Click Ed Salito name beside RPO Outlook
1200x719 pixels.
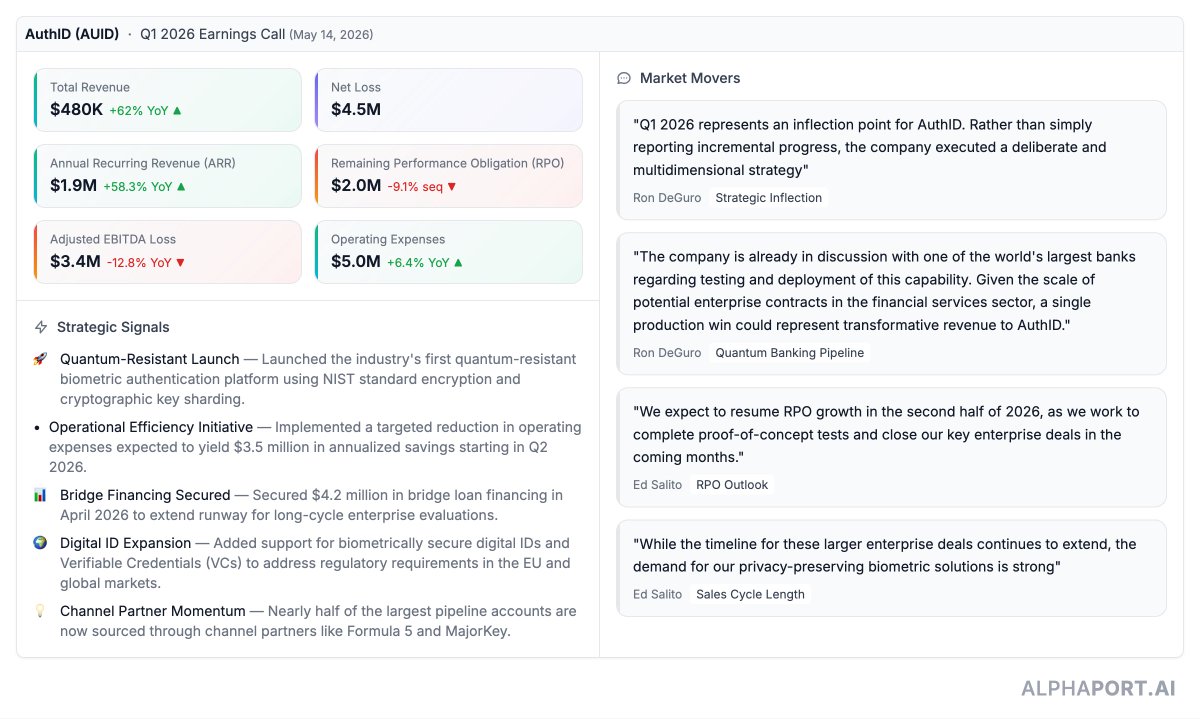pos(658,485)
